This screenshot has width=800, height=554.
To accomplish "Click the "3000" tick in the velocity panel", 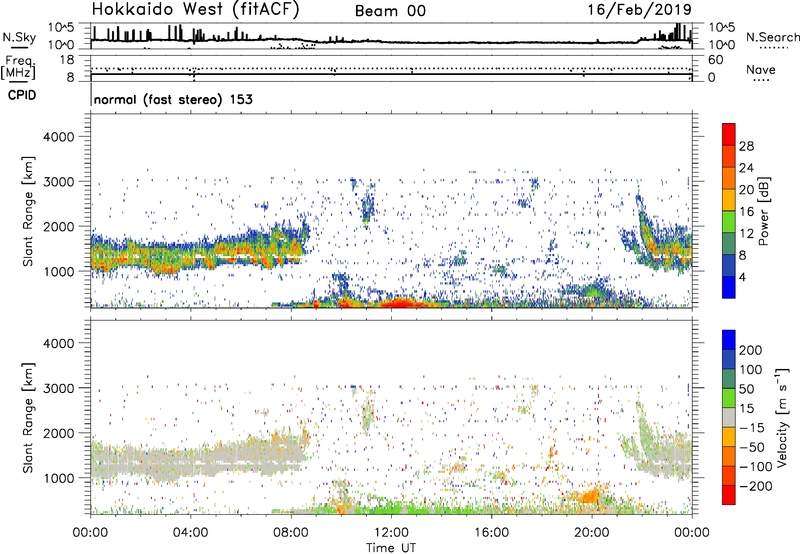I will [x=59, y=388].
